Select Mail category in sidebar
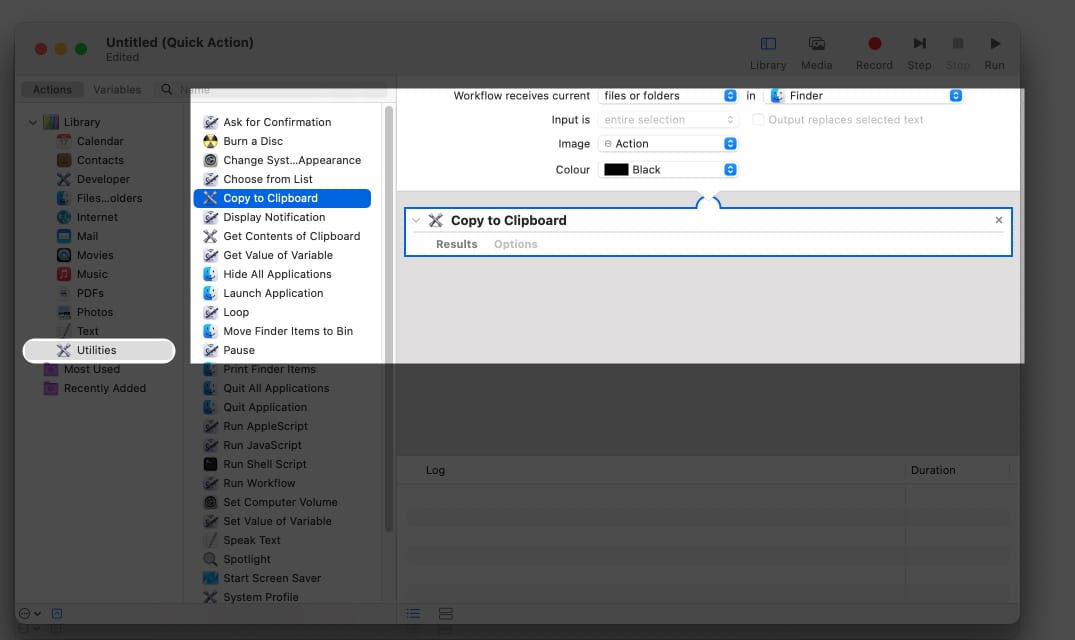1075x640 pixels. [87, 236]
